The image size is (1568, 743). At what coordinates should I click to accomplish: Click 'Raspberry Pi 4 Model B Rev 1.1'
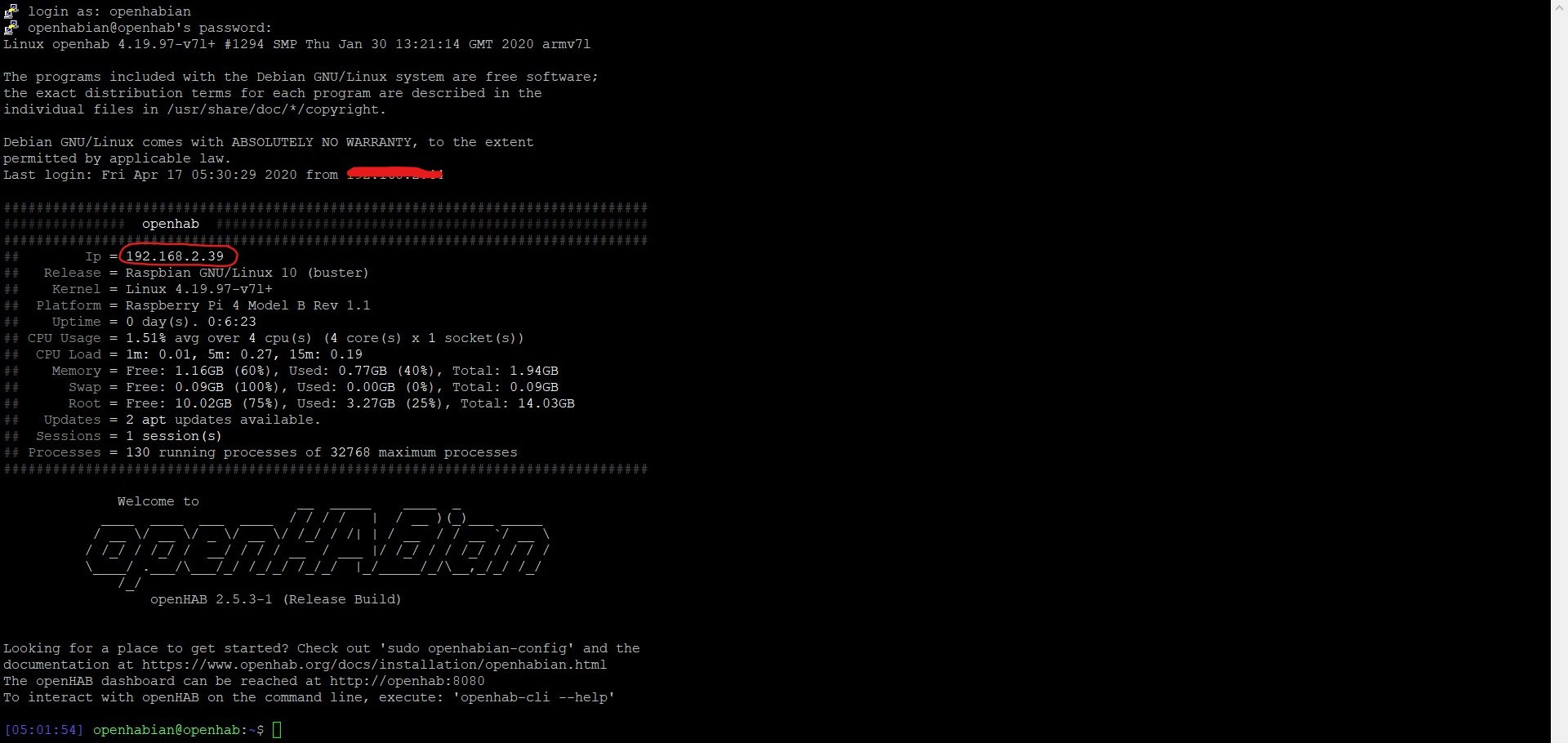(x=247, y=305)
